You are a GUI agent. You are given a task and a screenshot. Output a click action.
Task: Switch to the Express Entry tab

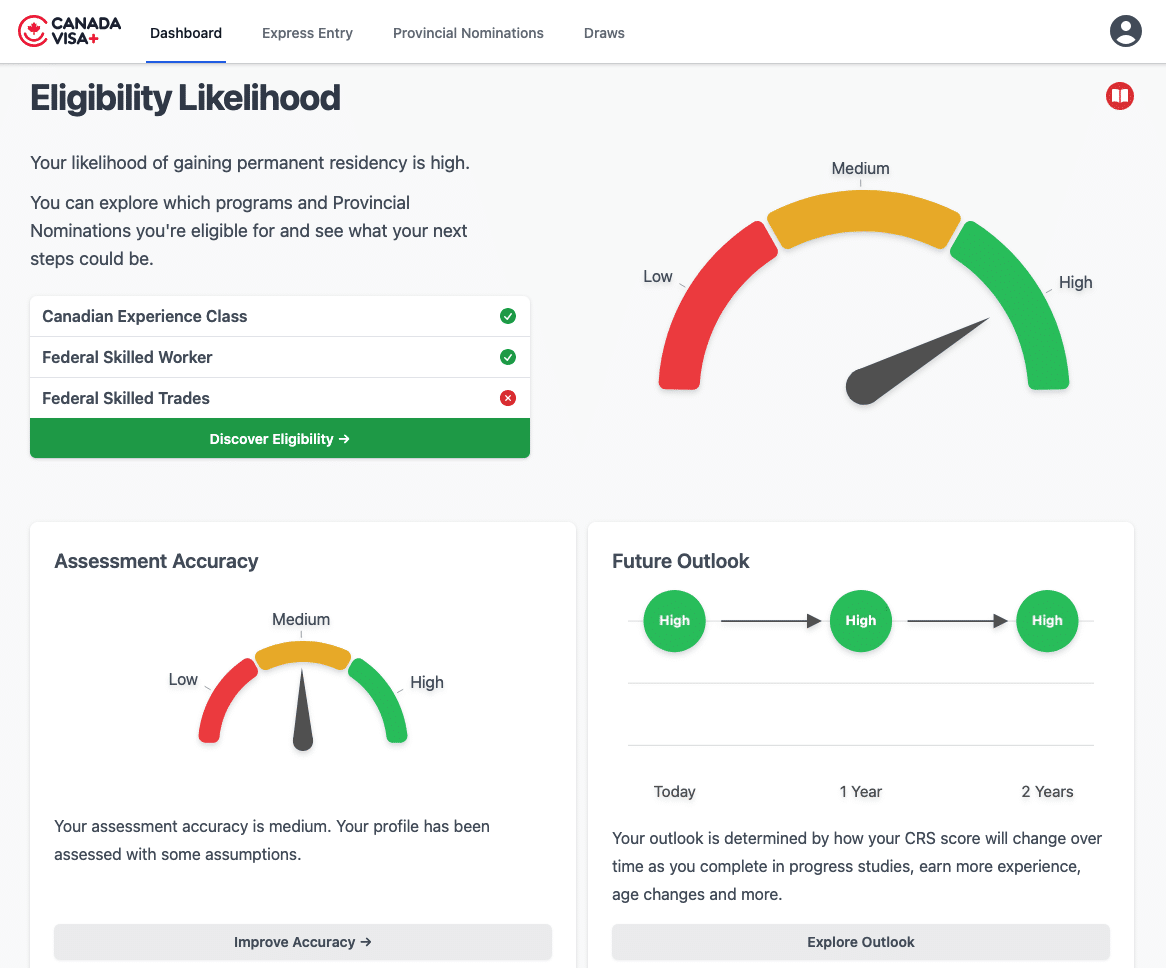pyautogui.click(x=307, y=33)
